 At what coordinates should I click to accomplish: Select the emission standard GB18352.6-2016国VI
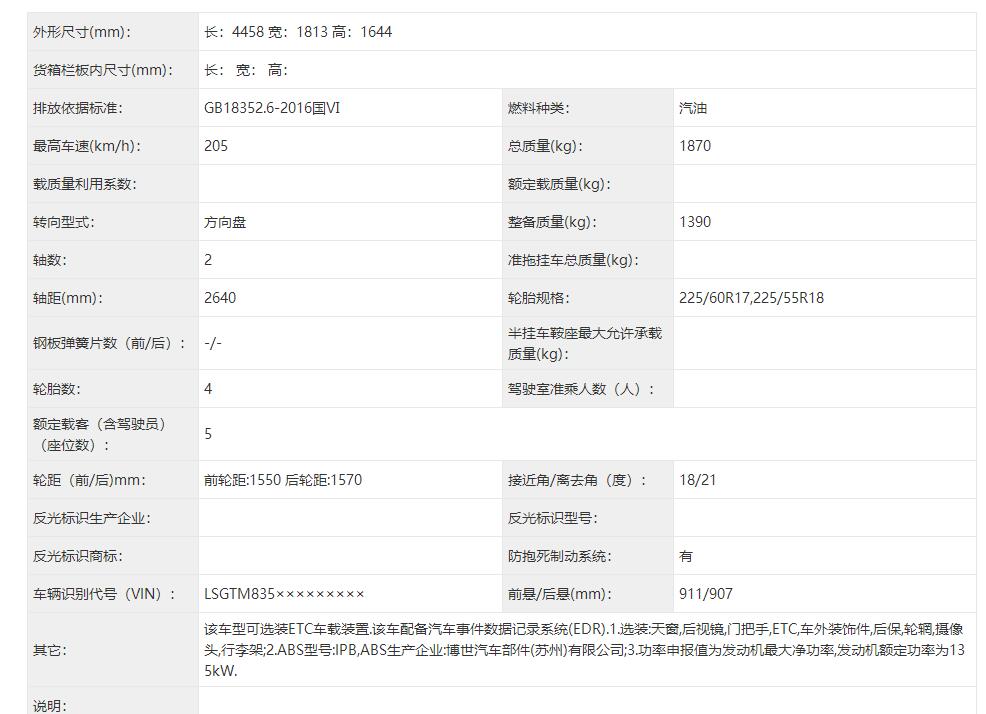[272, 108]
